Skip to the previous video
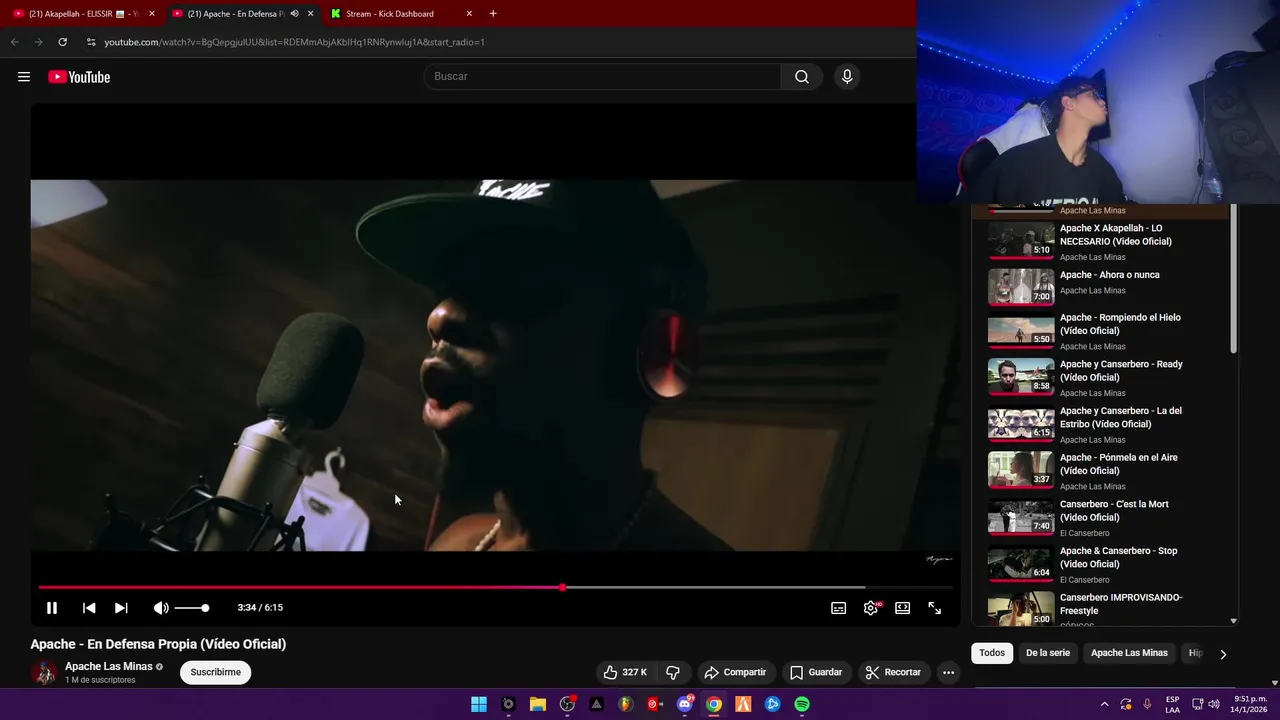 (89, 608)
